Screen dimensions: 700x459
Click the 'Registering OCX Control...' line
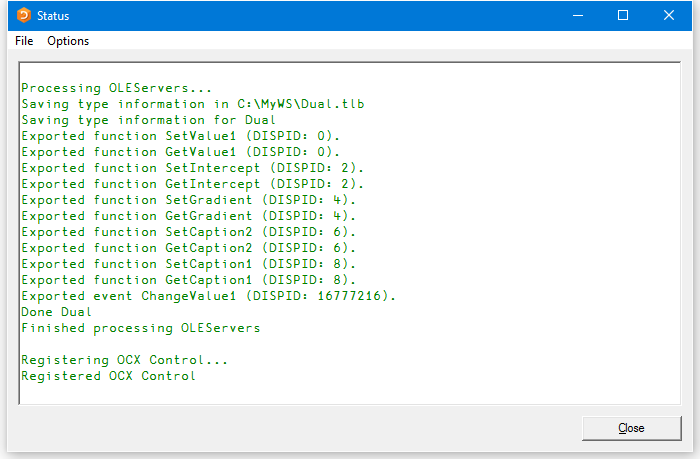(124, 360)
